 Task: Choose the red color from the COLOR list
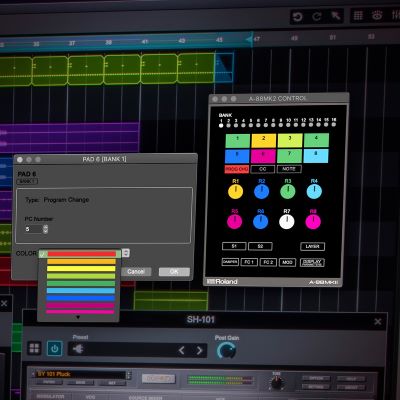(x=82, y=254)
